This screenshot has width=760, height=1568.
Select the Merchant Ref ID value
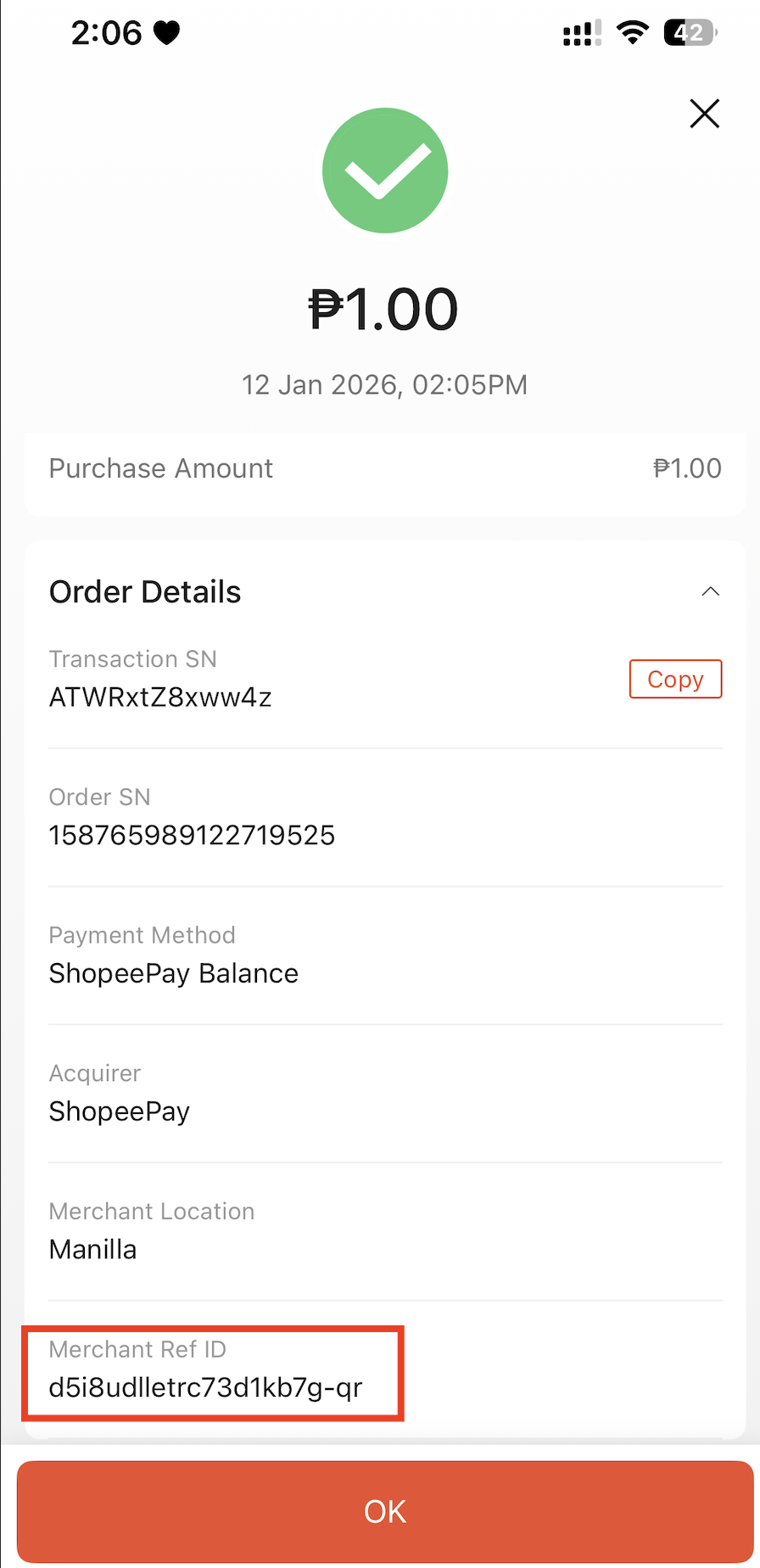tap(205, 1387)
